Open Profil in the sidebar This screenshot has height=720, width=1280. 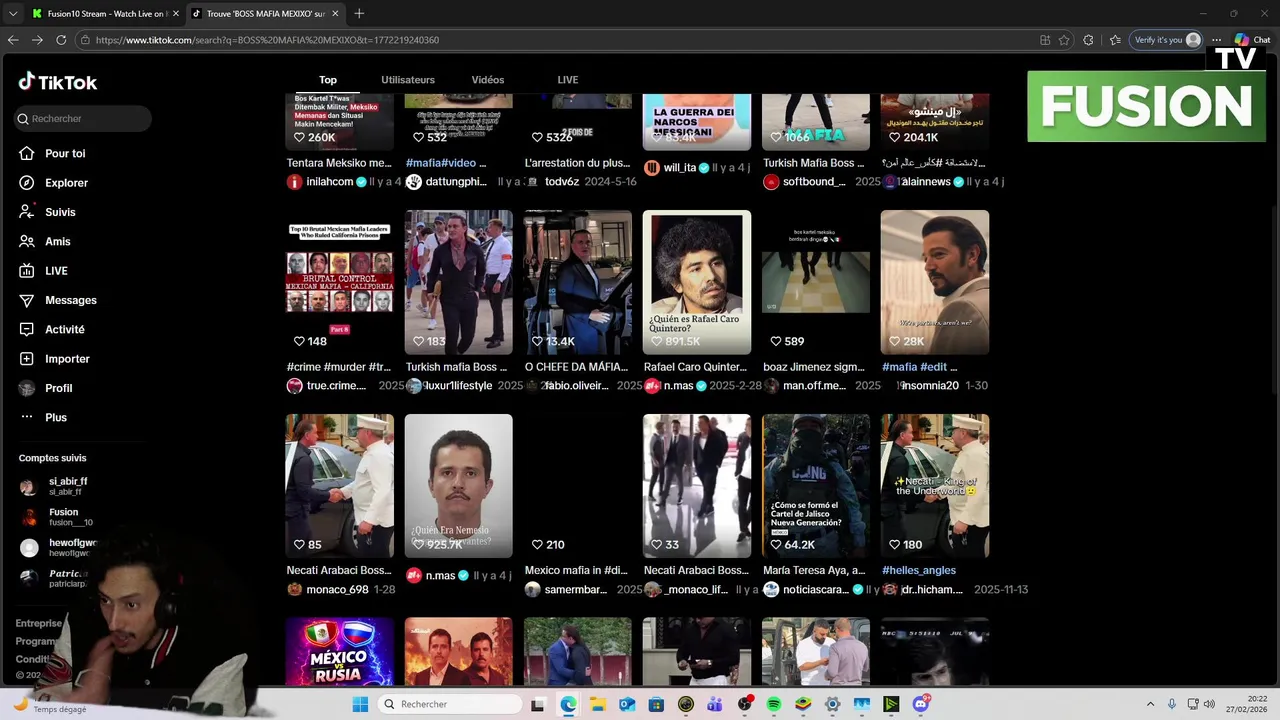58,388
